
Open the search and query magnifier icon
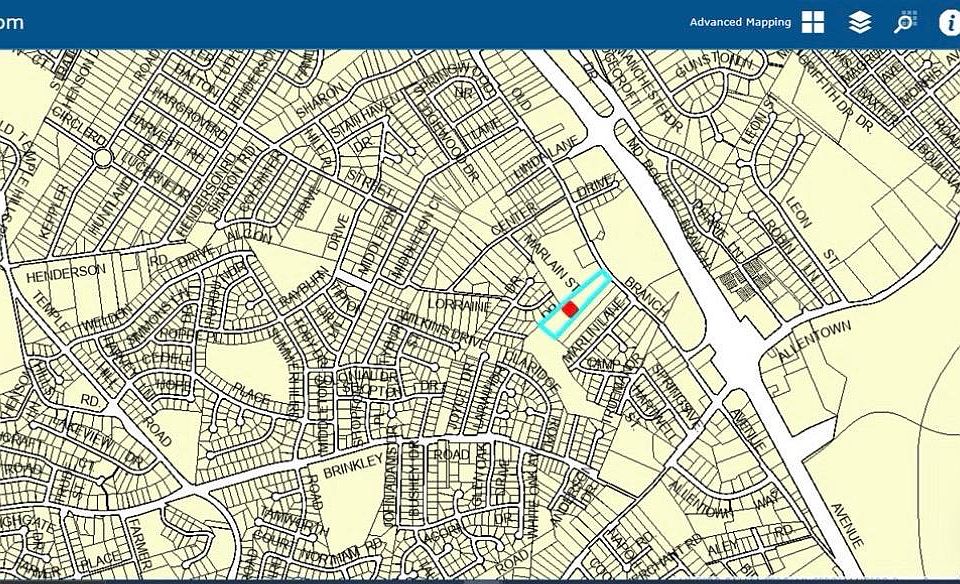point(905,22)
